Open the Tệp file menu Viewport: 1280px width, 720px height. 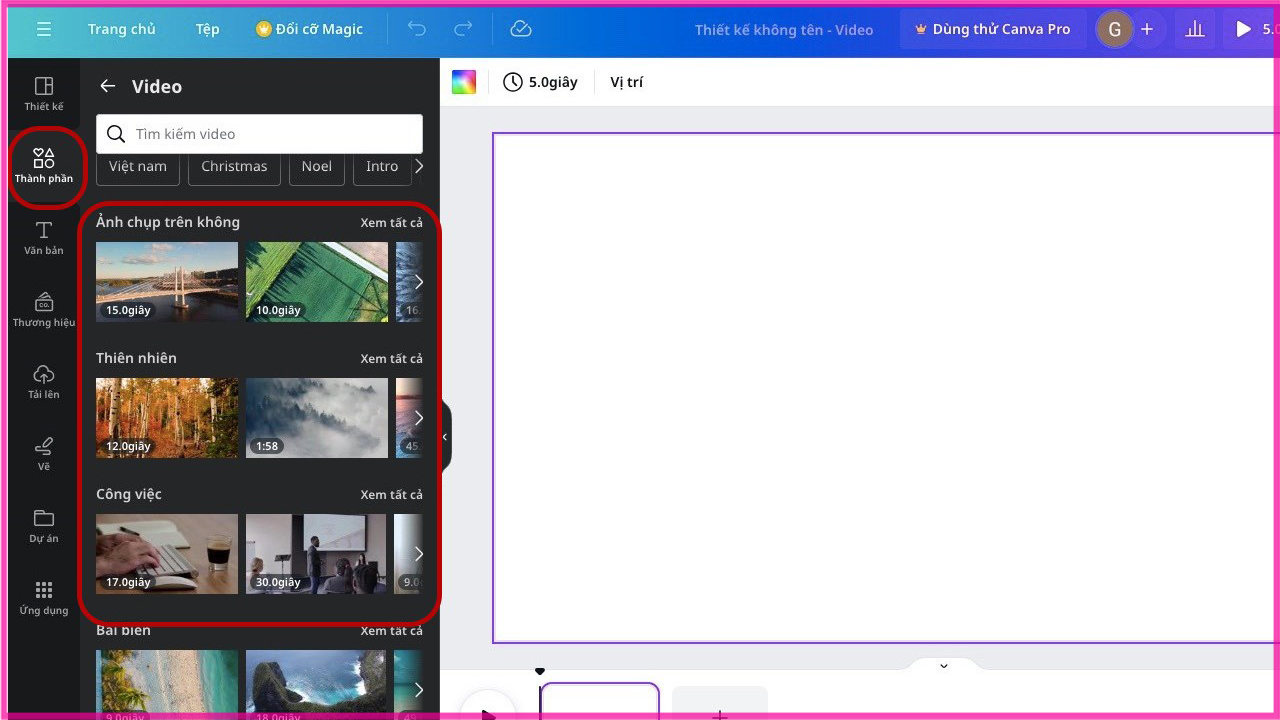pos(207,29)
